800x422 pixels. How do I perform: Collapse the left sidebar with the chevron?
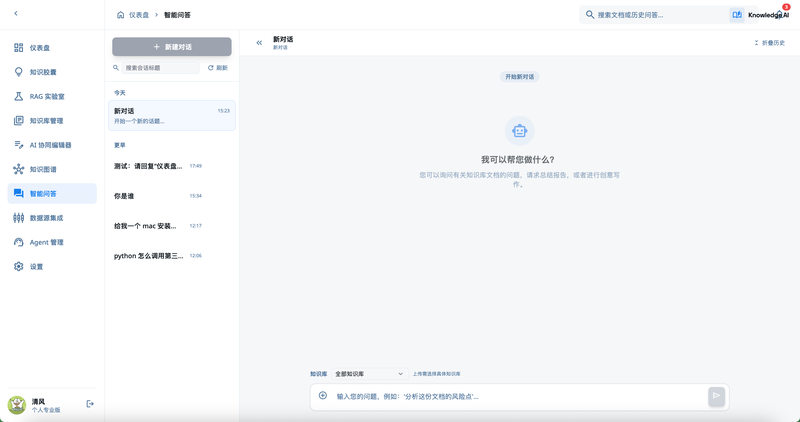coord(16,13)
